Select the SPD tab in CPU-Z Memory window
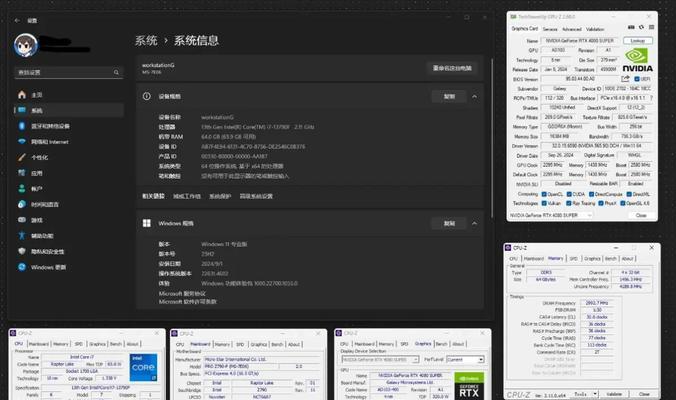Image resolution: width=676 pixels, height=400 pixels. click(x=573, y=259)
